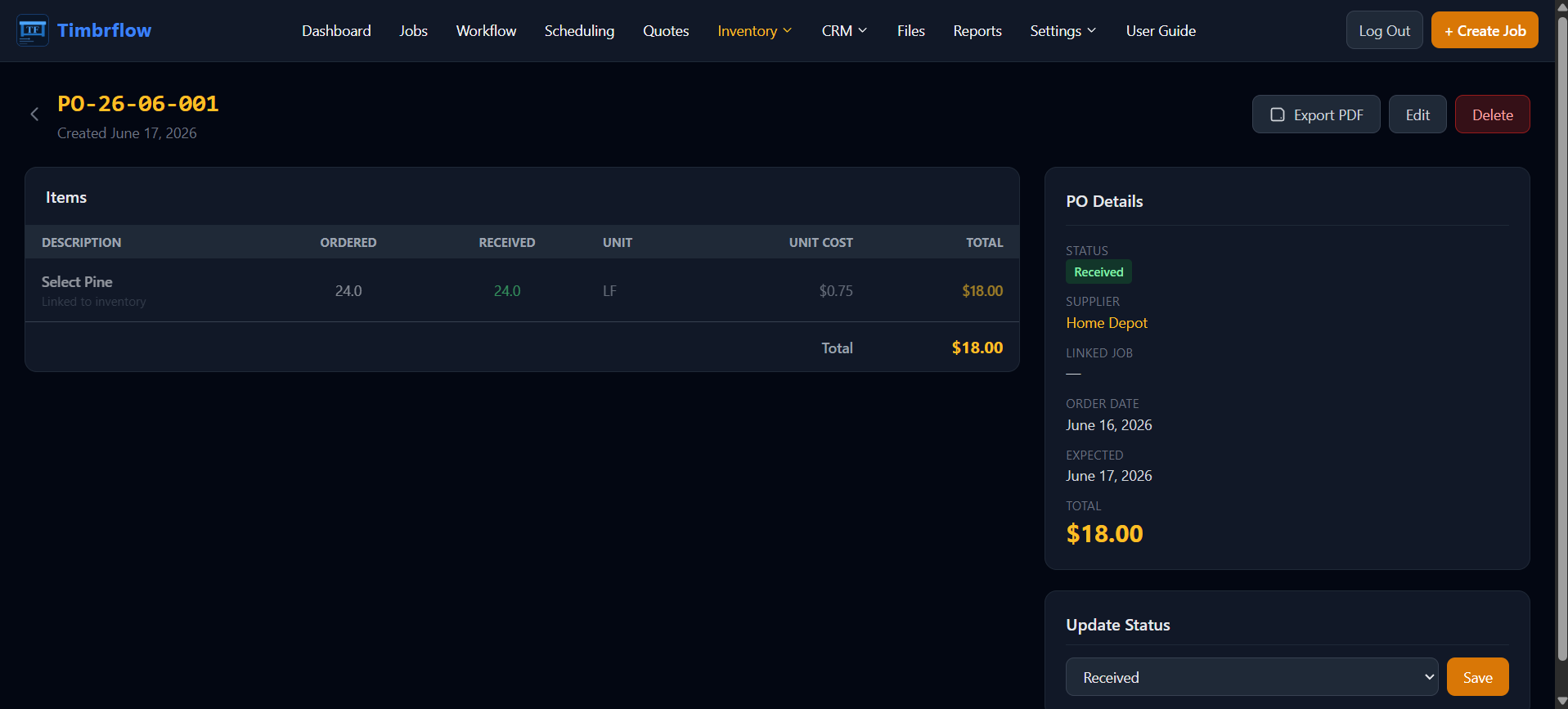This screenshot has height=709, width=1568.
Task: Expand the Inventory menu chevron
Action: pos(788,30)
